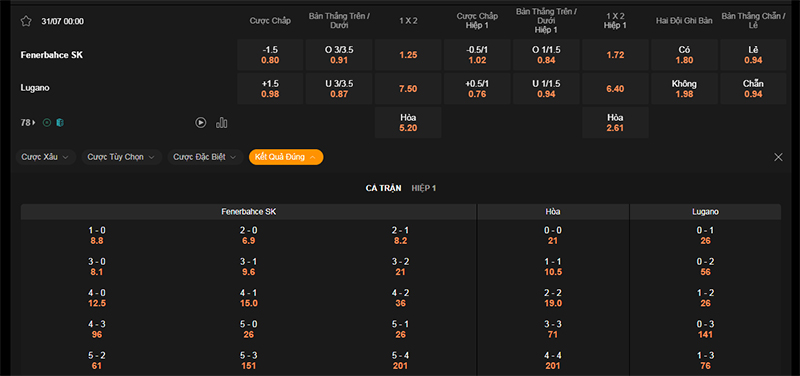Close the correct score panel with X
Viewport: 800px width, 376px height.
pos(778,157)
